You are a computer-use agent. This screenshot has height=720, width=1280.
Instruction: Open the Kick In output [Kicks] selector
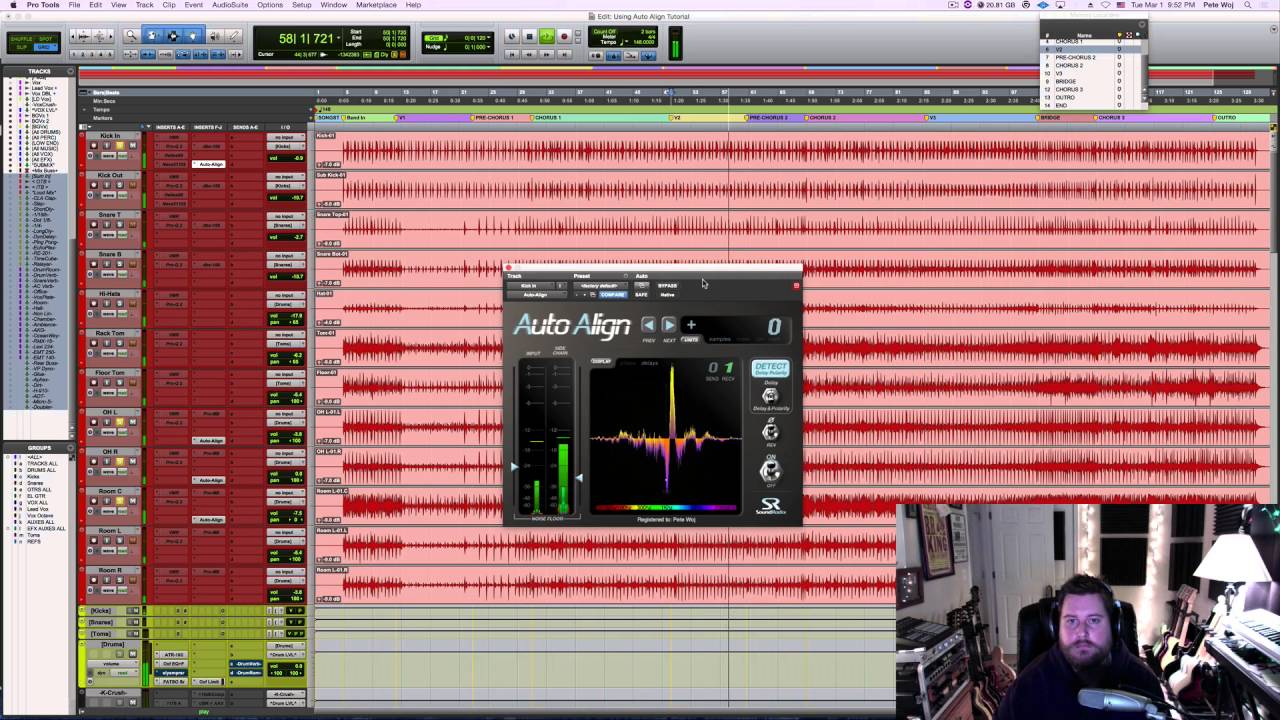[286, 146]
